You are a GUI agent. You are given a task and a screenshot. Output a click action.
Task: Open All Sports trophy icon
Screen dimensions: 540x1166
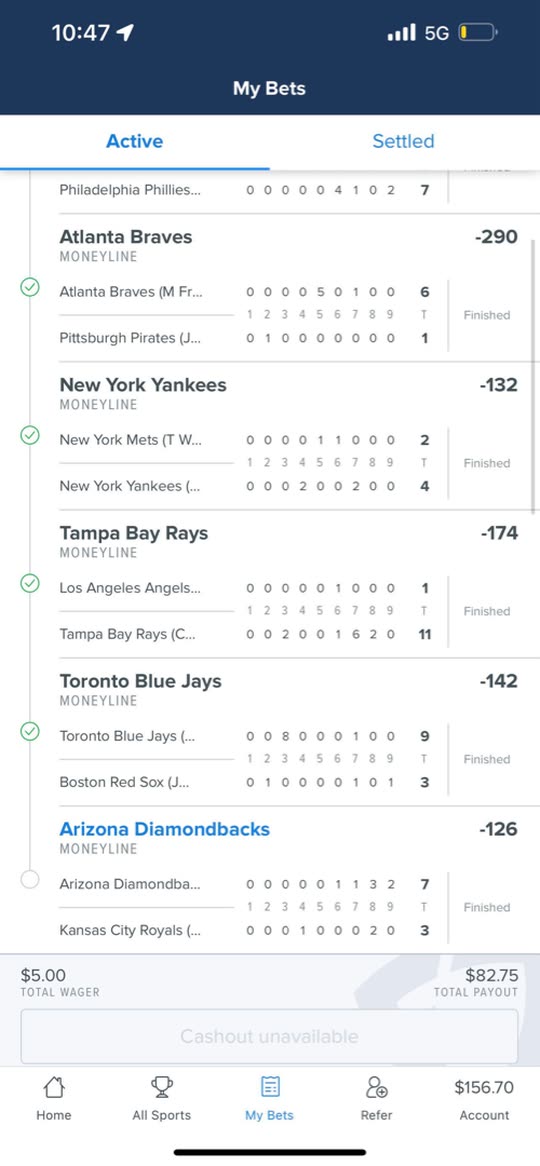[x=161, y=1087]
